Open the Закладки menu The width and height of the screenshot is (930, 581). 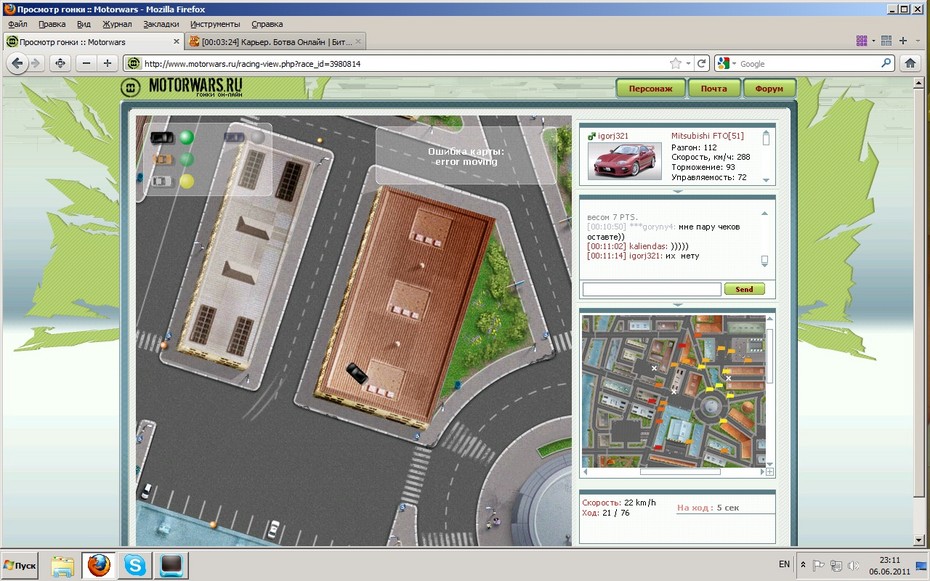tap(161, 24)
